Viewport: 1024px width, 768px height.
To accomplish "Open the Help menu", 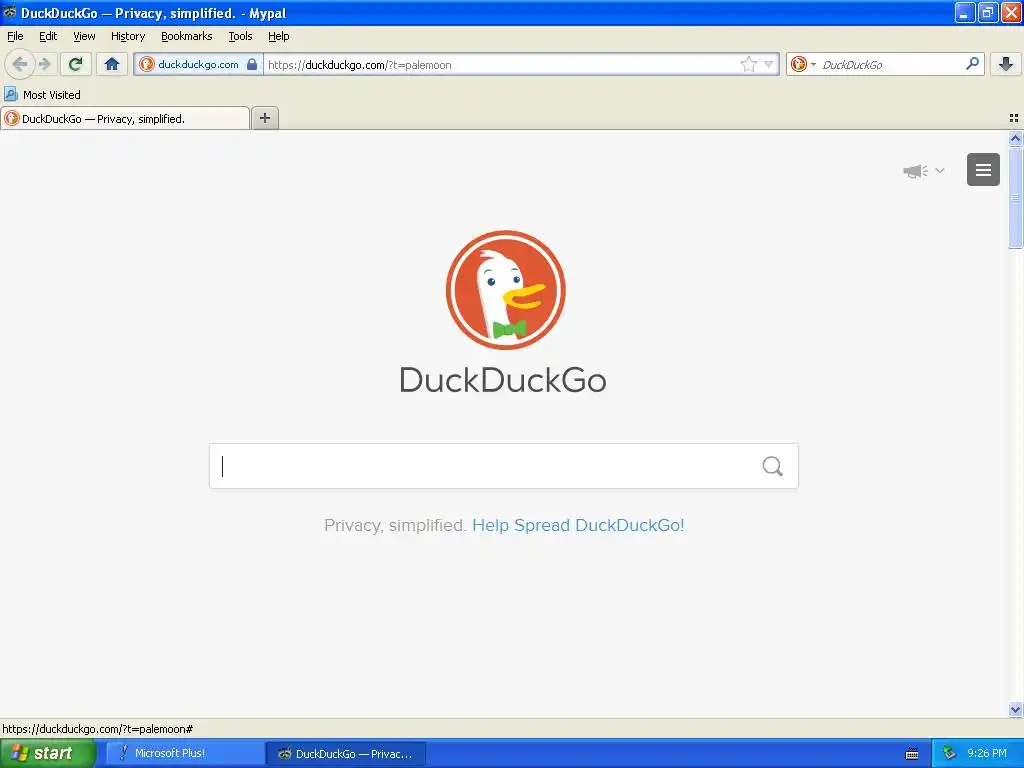I will pyautogui.click(x=279, y=36).
